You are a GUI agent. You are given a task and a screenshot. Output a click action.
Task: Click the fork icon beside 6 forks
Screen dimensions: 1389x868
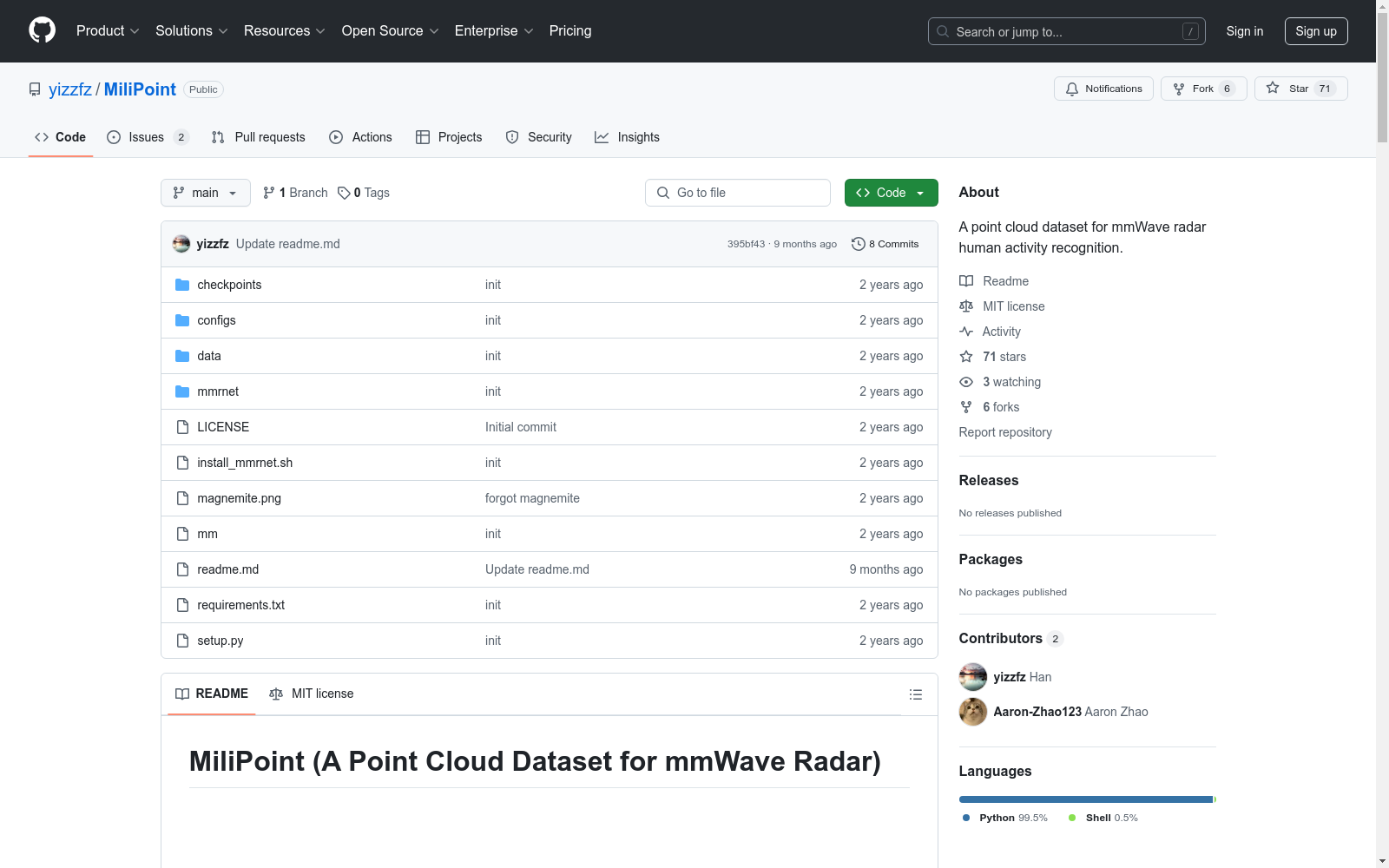[966, 407]
